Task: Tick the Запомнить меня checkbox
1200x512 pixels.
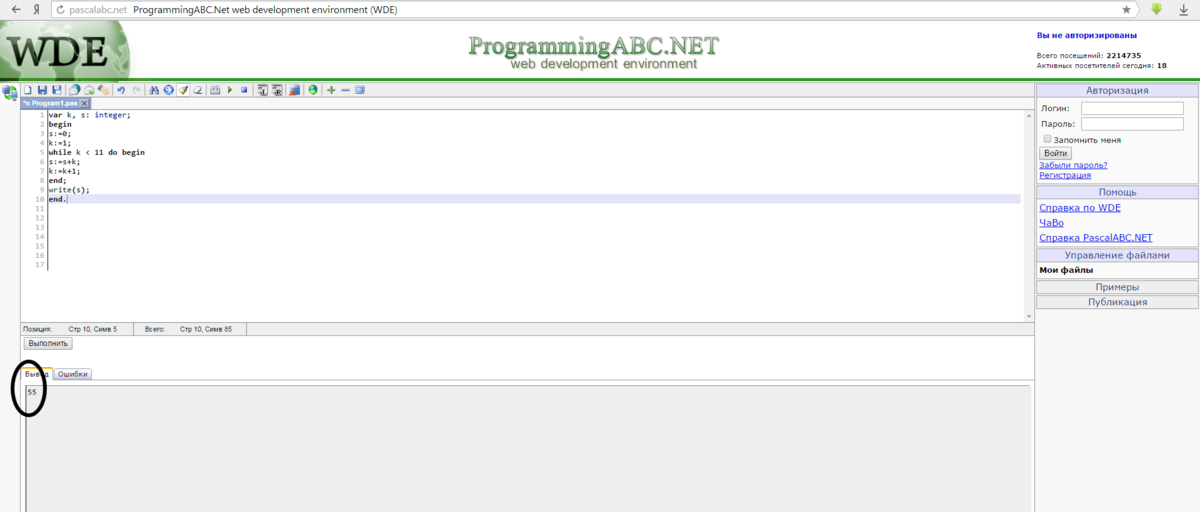Action: 1047,140
